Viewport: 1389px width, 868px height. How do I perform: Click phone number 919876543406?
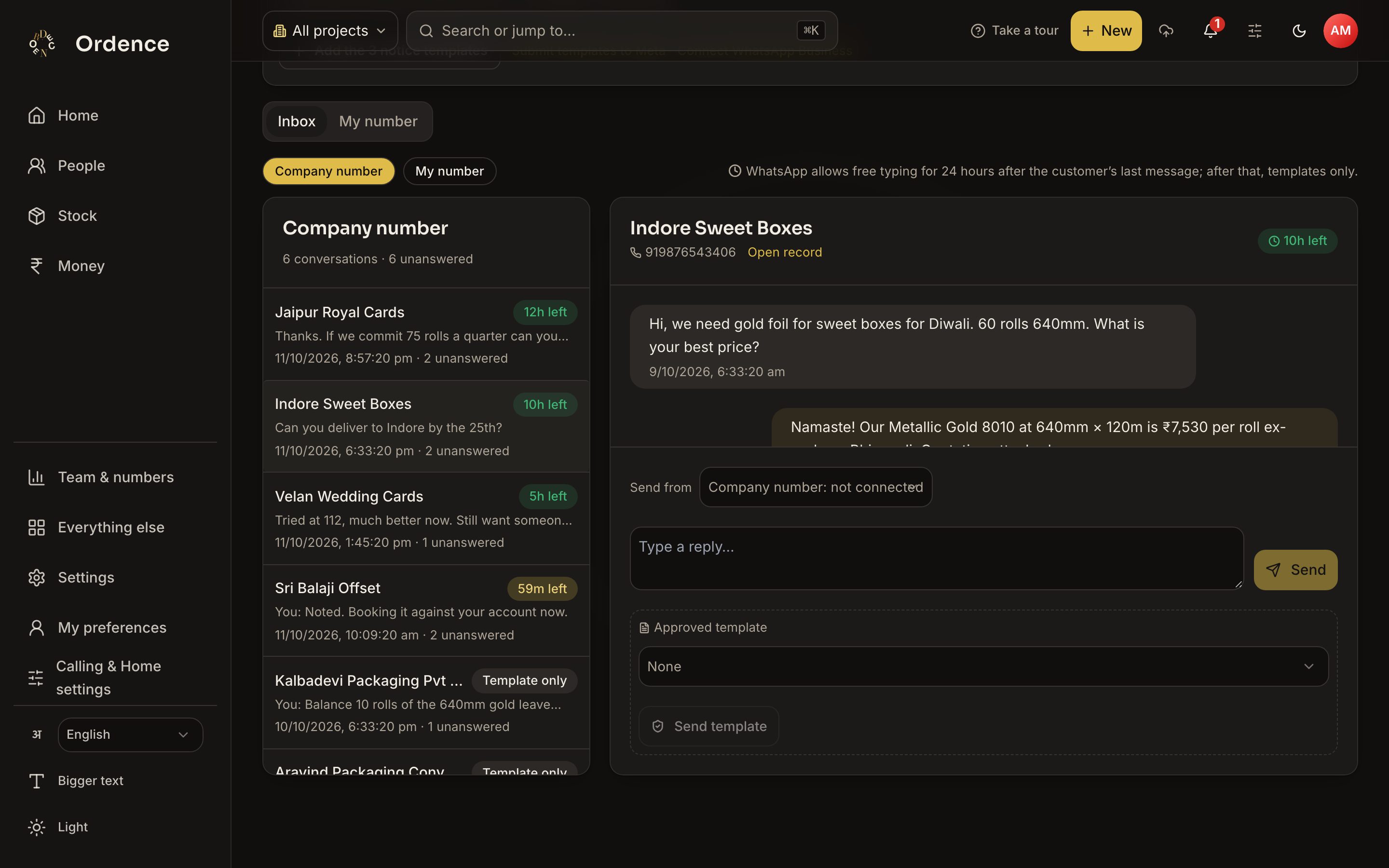690,252
